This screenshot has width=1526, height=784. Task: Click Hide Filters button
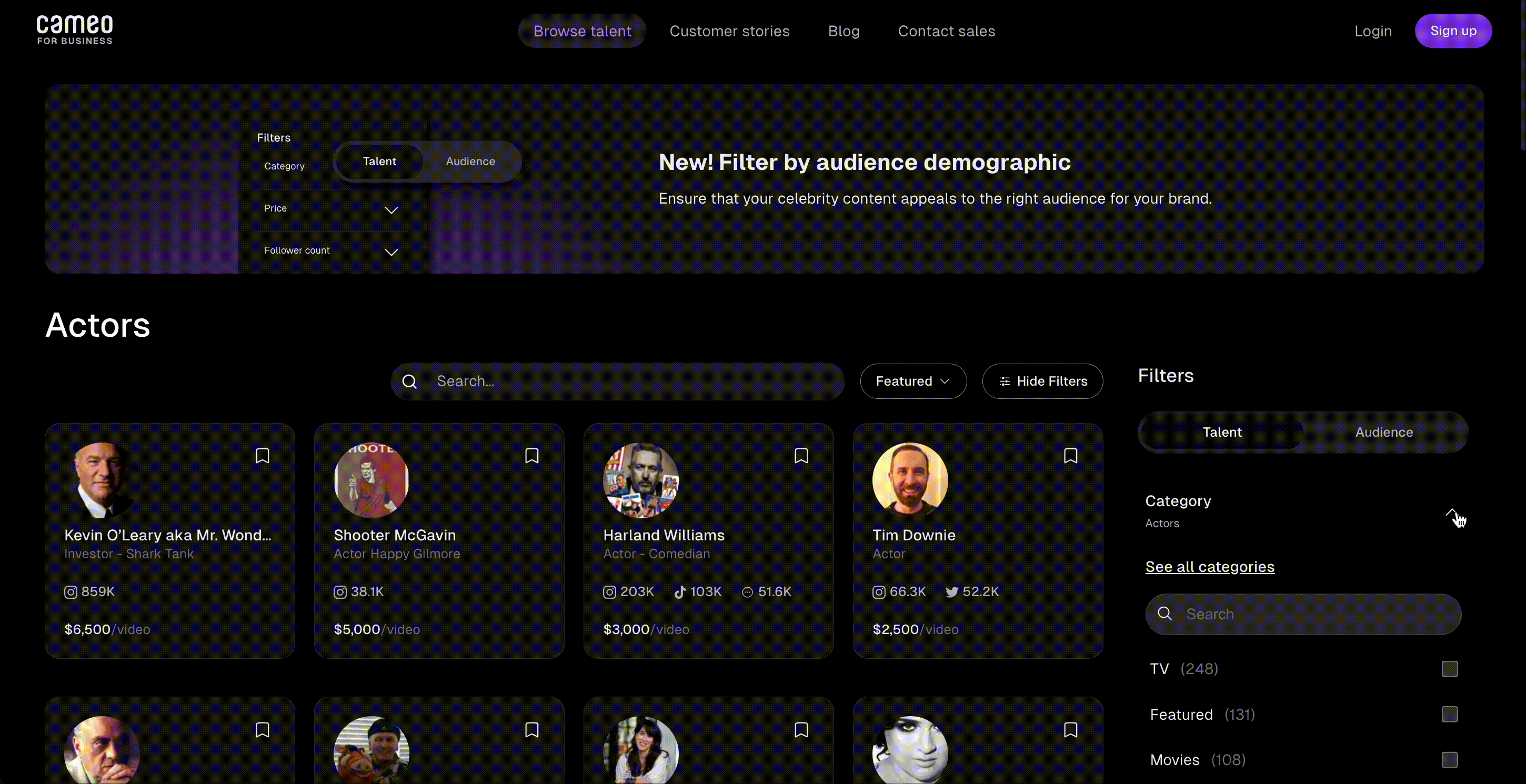click(x=1042, y=381)
